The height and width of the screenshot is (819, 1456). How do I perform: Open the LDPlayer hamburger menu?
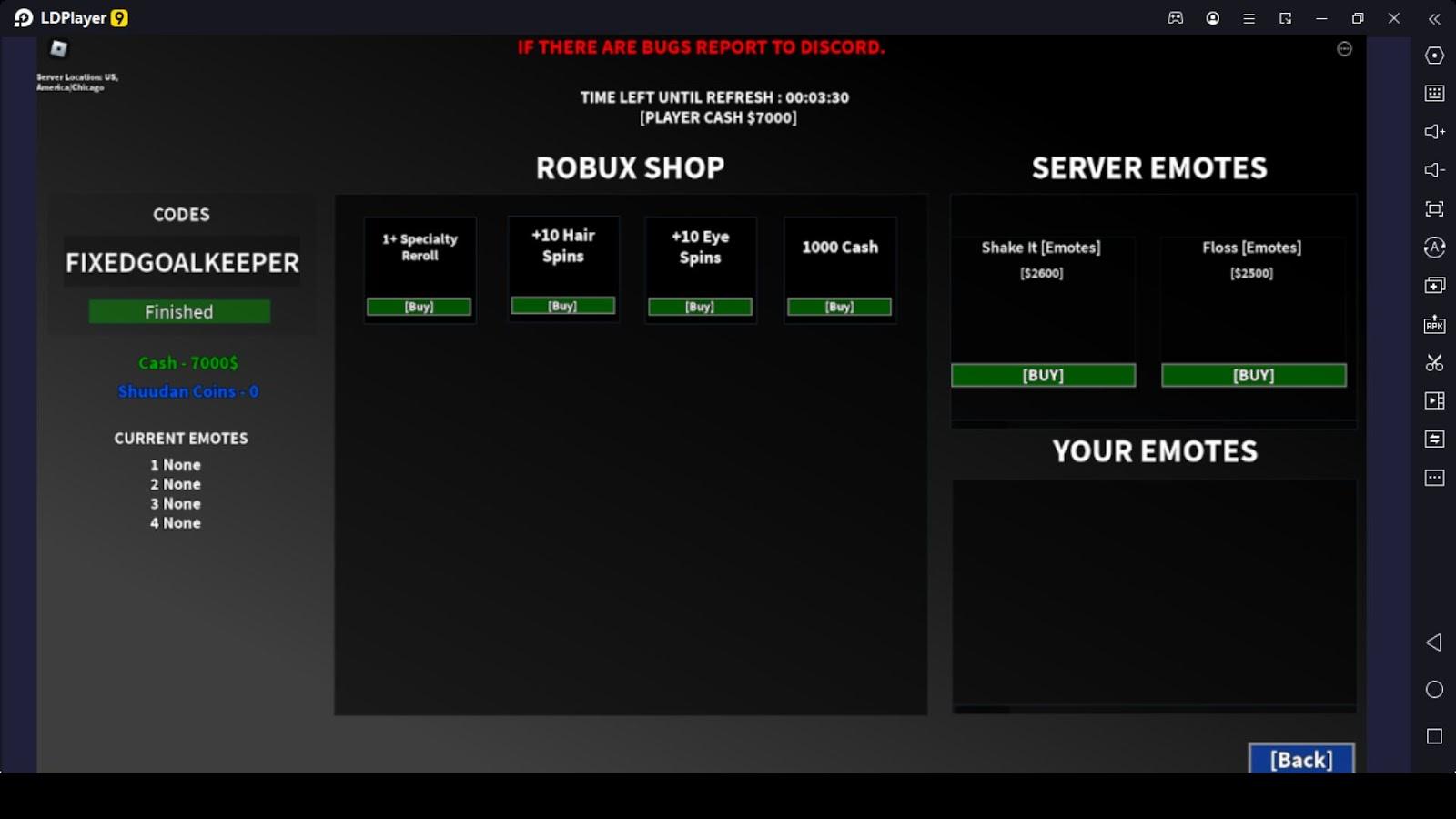1249,17
